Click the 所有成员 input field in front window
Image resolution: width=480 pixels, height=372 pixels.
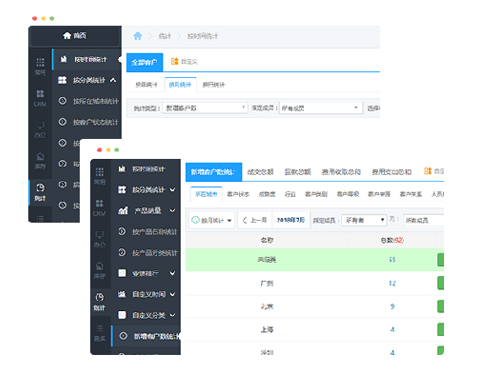423,220
